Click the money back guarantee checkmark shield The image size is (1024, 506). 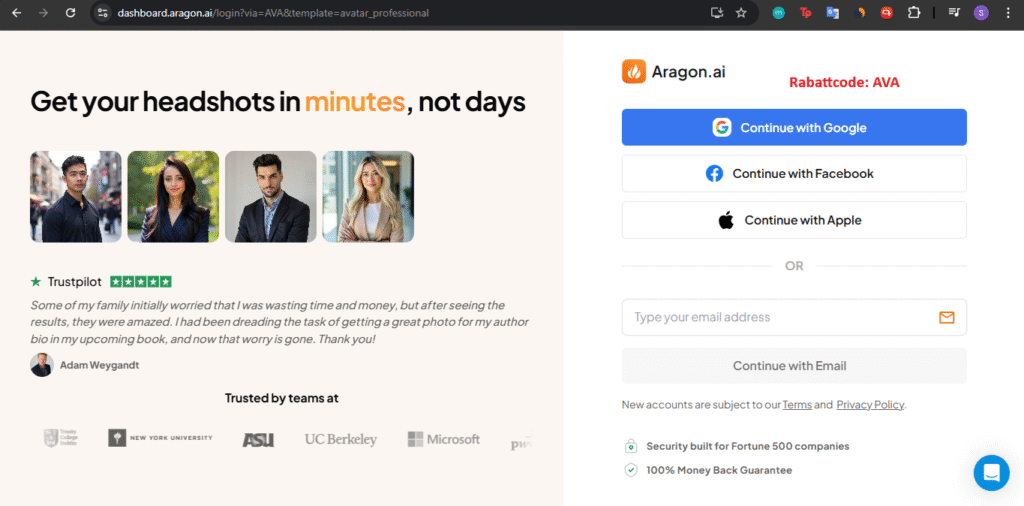pyautogui.click(x=630, y=470)
